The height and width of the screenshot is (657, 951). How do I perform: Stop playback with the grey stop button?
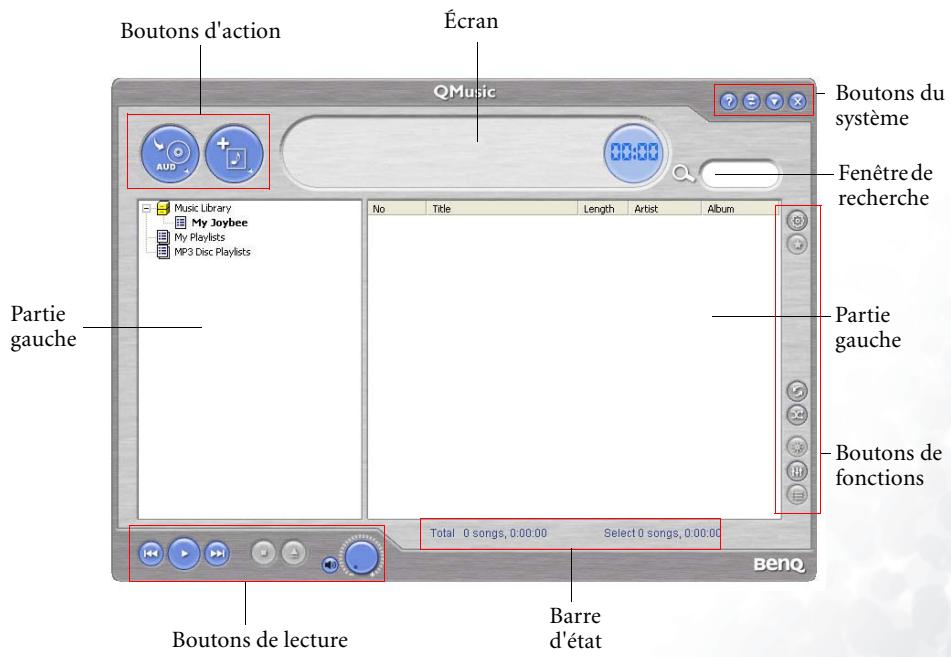click(263, 553)
